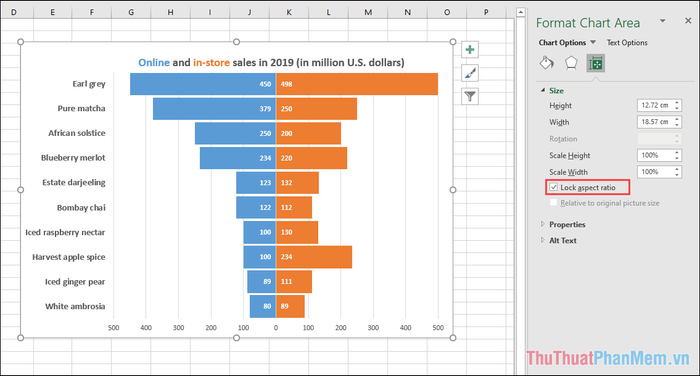Open the task pane options arrow
700x376 pixels.
pos(663,21)
